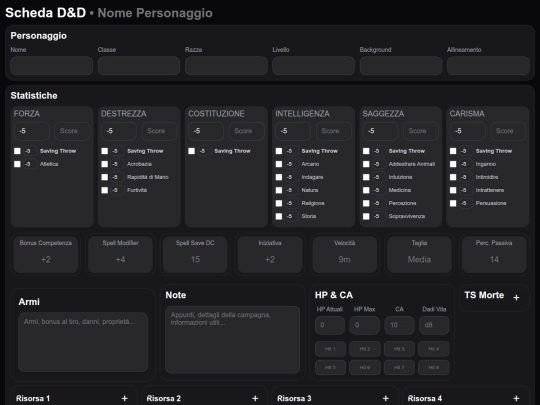
Task: Click inside the Armi text area
Action: (x=83, y=342)
